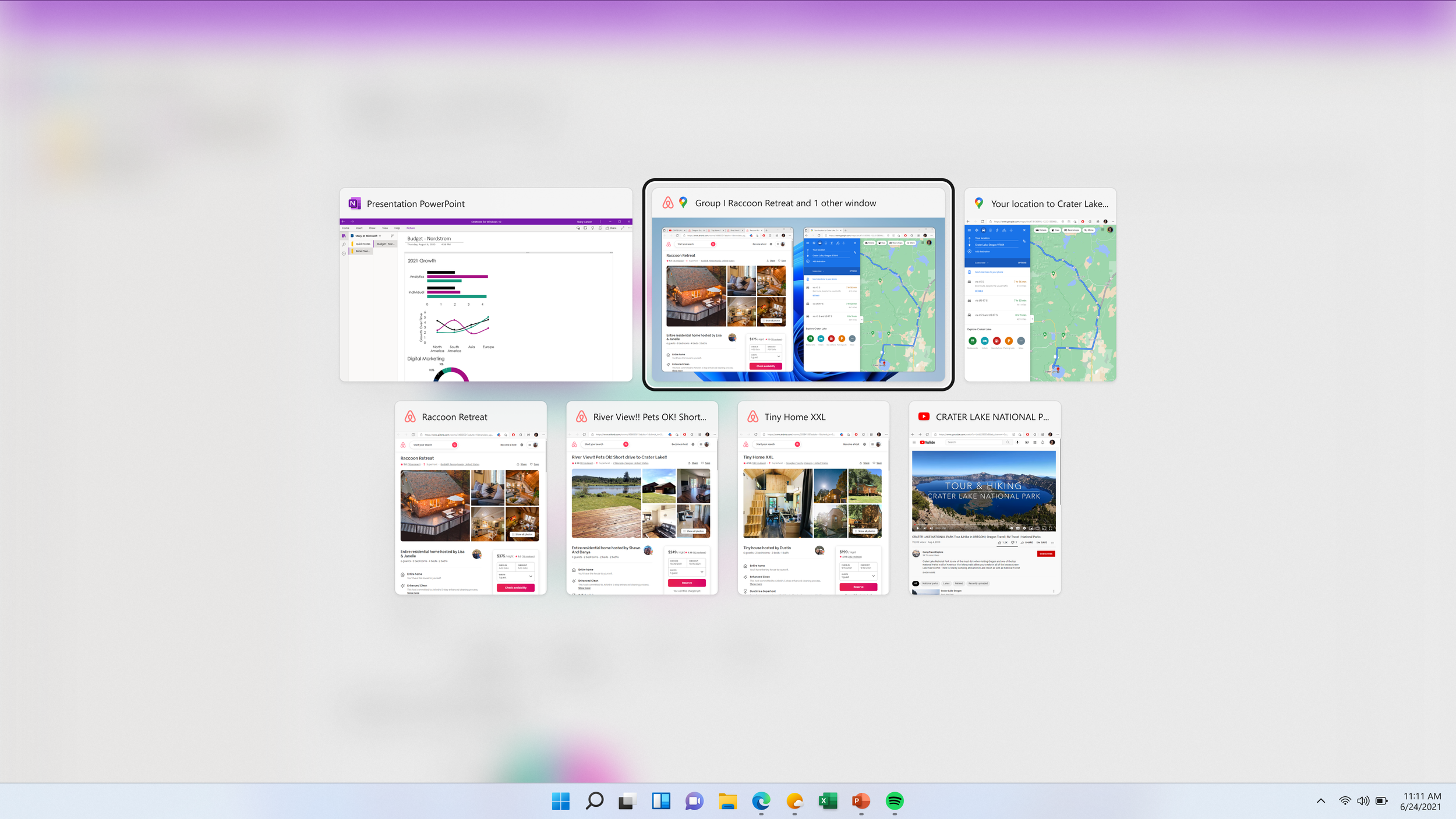Click the taskbar Search icon
Image resolution: width=1456 pixels, height=819 pixels.
(594, 801)
